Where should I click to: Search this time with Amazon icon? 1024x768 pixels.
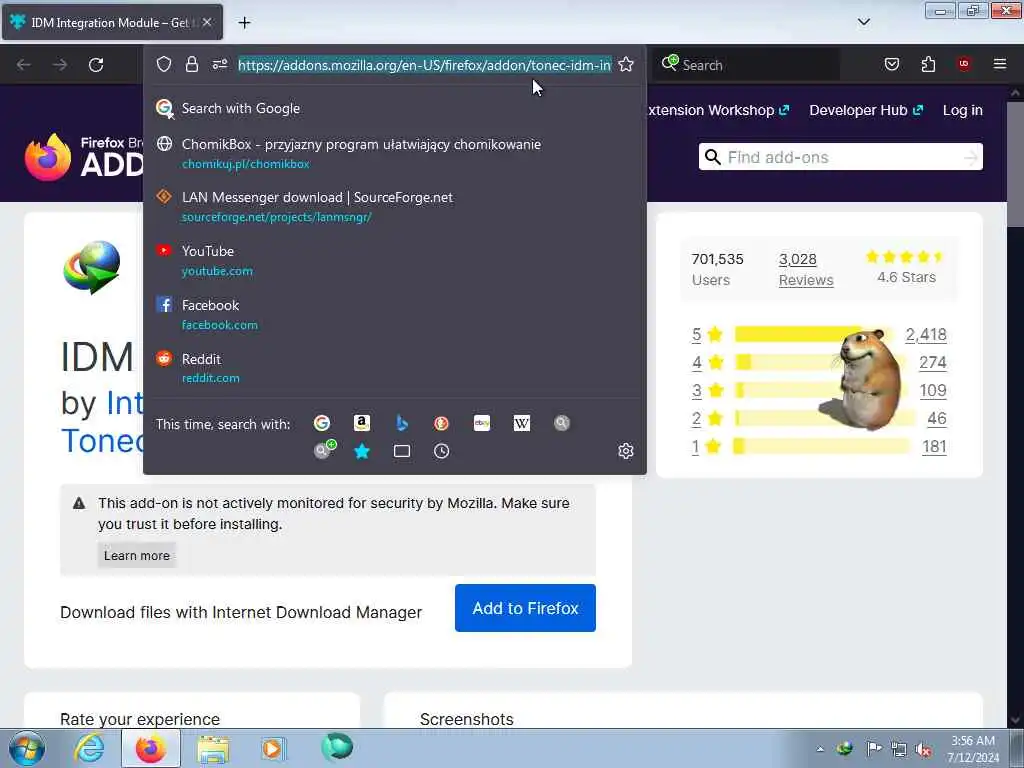(x=362, y=423)
